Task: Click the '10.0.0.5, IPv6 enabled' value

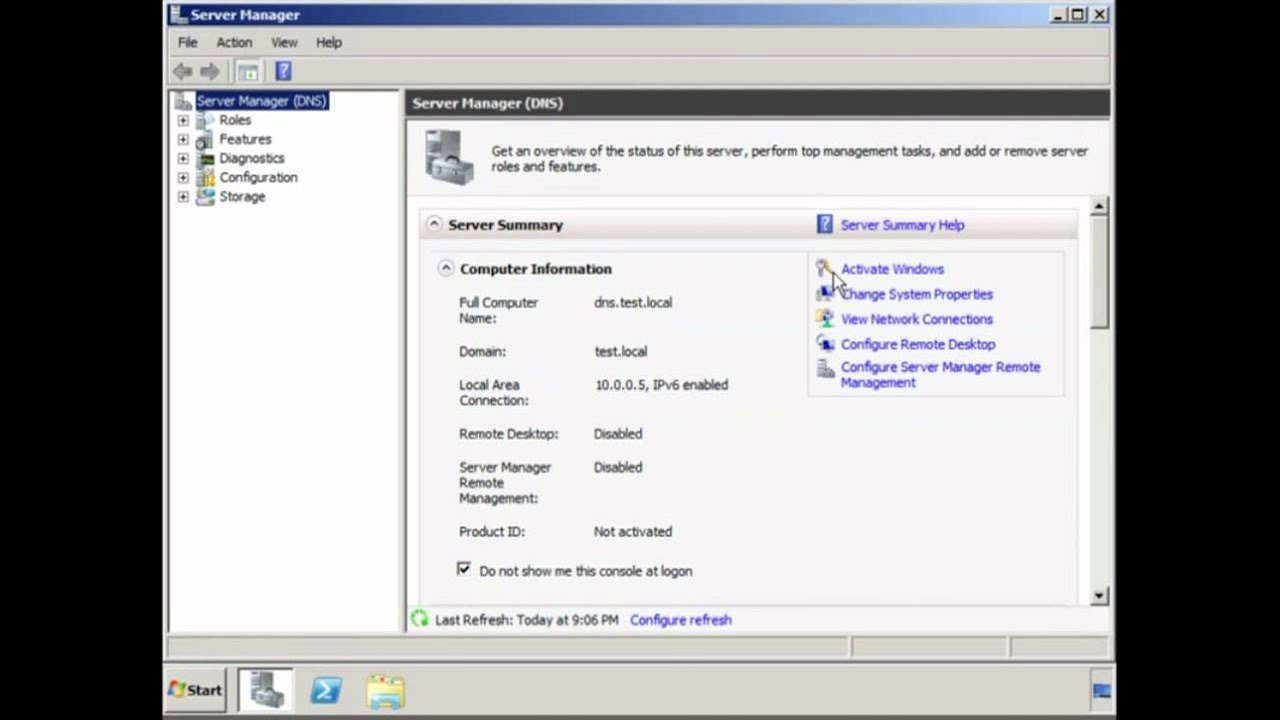Action: pos(661,384)
